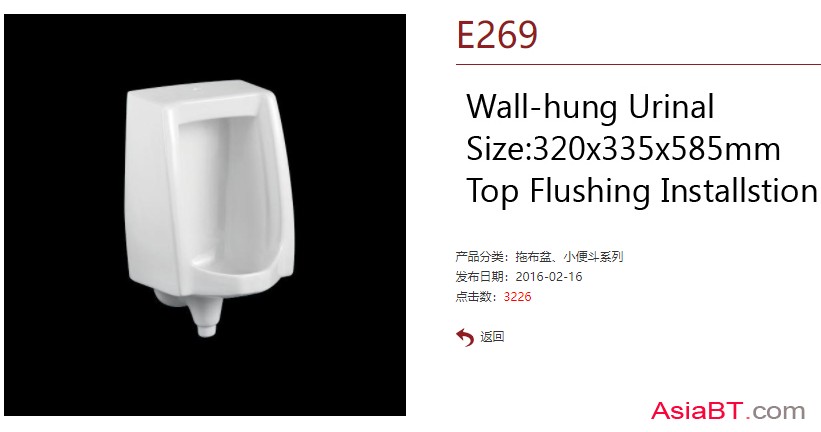
Task: Click the AsiaBT.com logo
Action: tap(728, 411)
